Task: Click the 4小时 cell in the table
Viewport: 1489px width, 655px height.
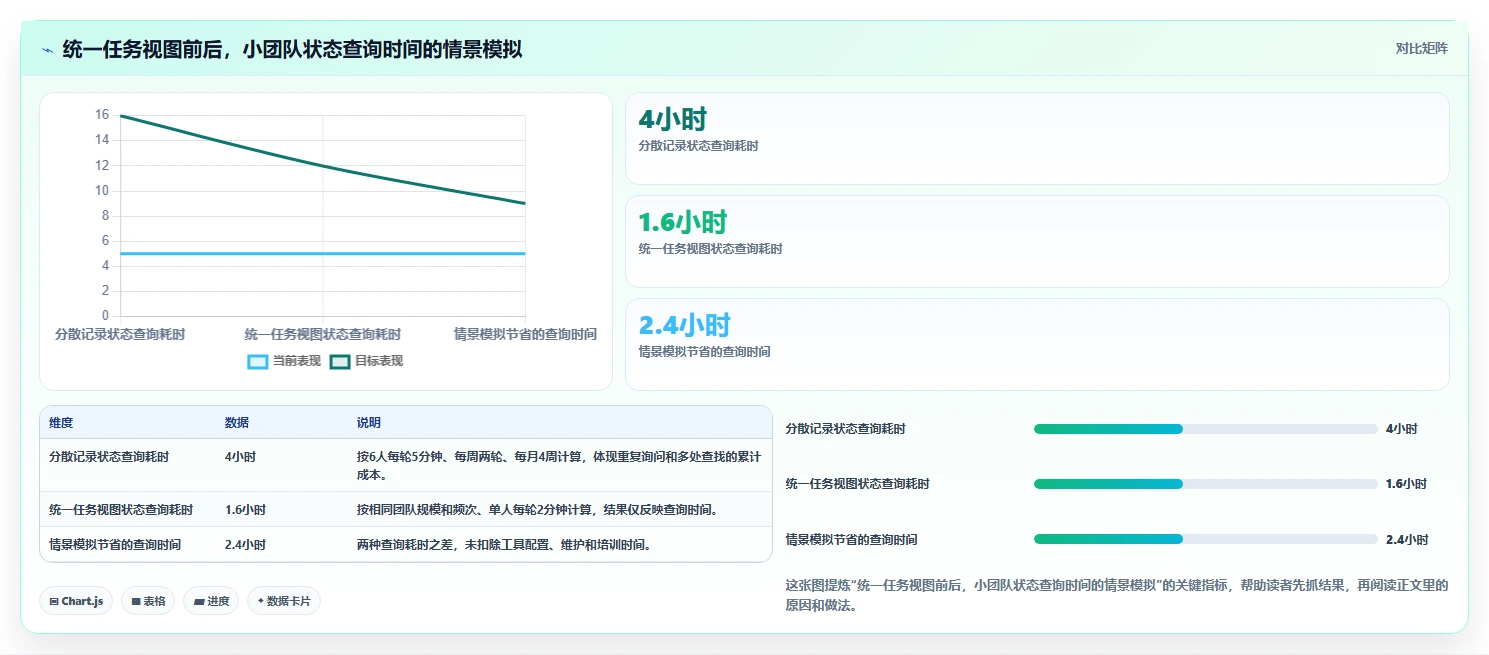Action: point(240,457)
